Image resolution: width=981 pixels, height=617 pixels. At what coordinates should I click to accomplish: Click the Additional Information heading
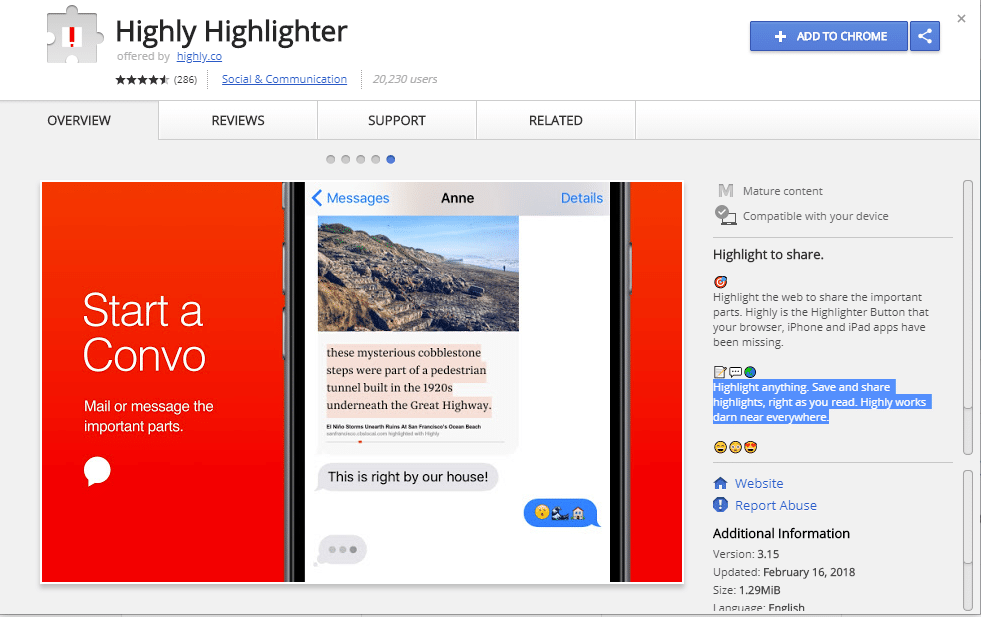[781, 533]
